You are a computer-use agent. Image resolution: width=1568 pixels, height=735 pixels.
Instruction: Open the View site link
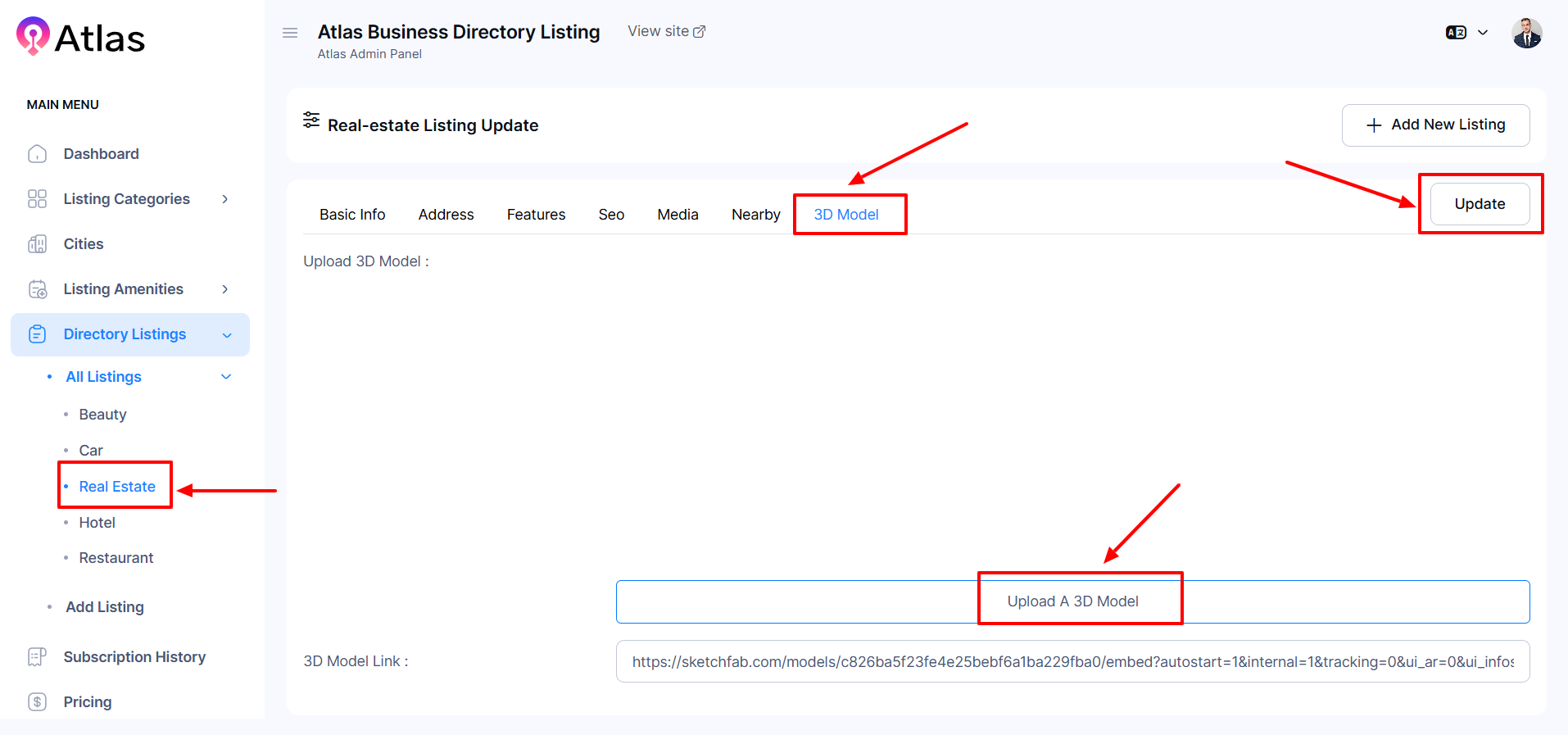[666, 31]
